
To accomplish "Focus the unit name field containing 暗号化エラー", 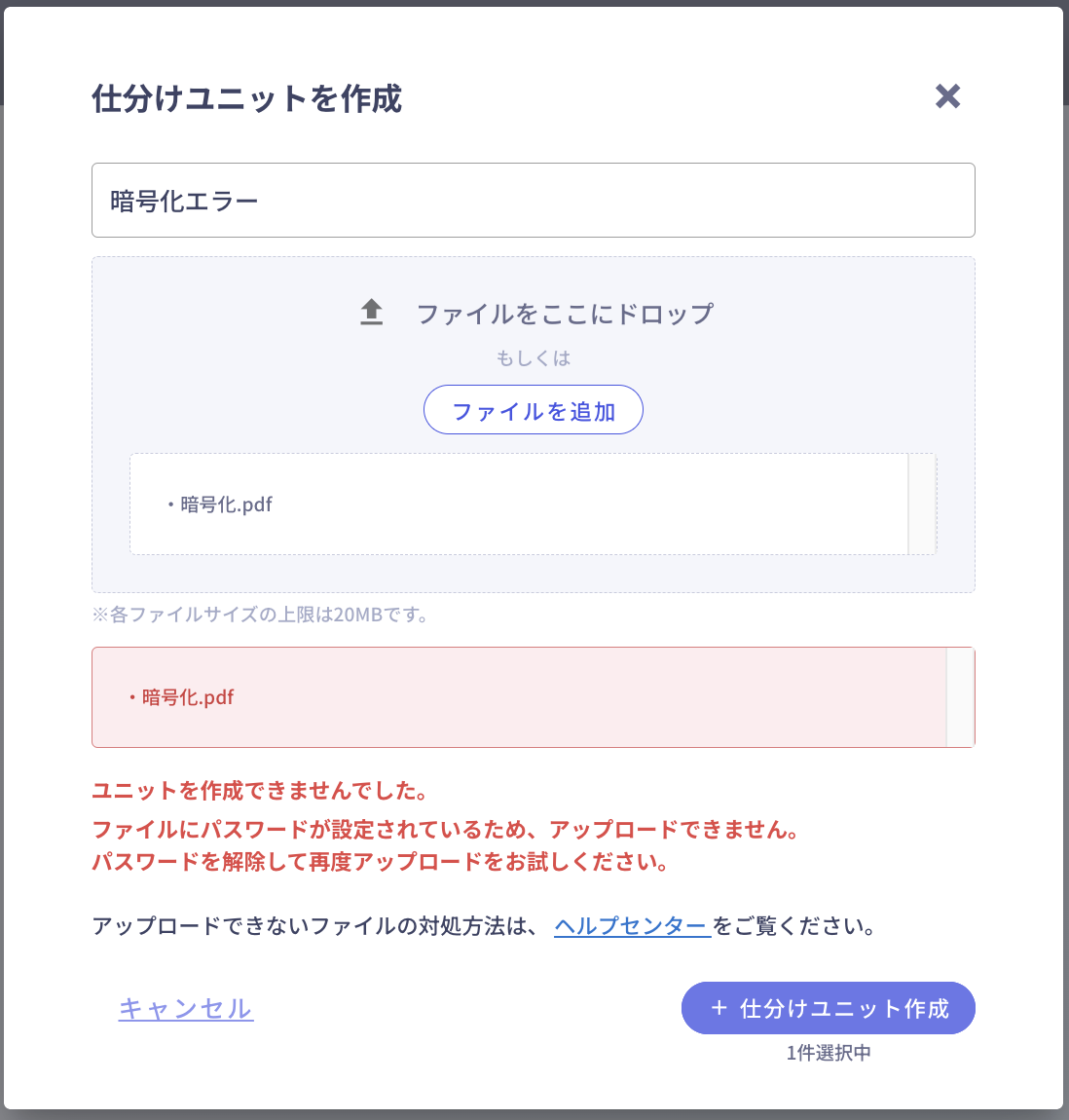I will click(533, 201).
